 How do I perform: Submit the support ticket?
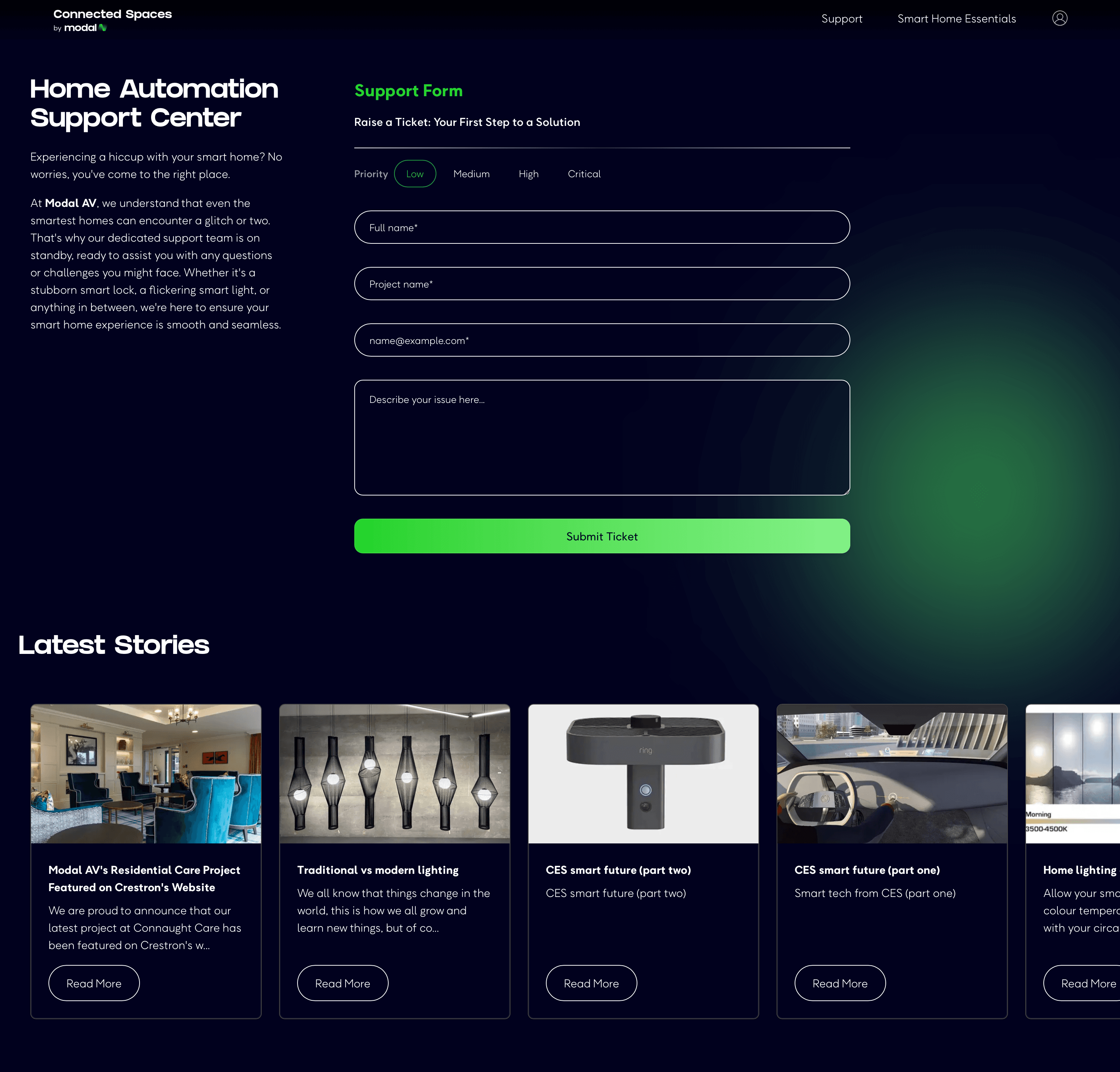point(602,537)
